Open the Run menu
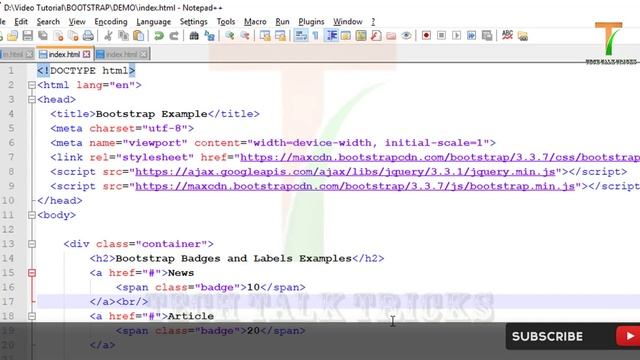Screen dimensions: 640x360 (282, 22)
